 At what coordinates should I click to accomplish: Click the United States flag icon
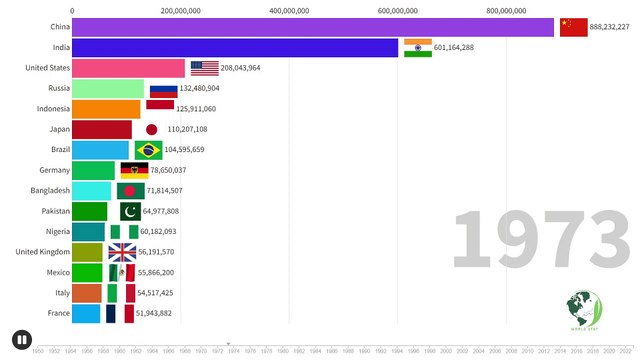tap(205, 68)
